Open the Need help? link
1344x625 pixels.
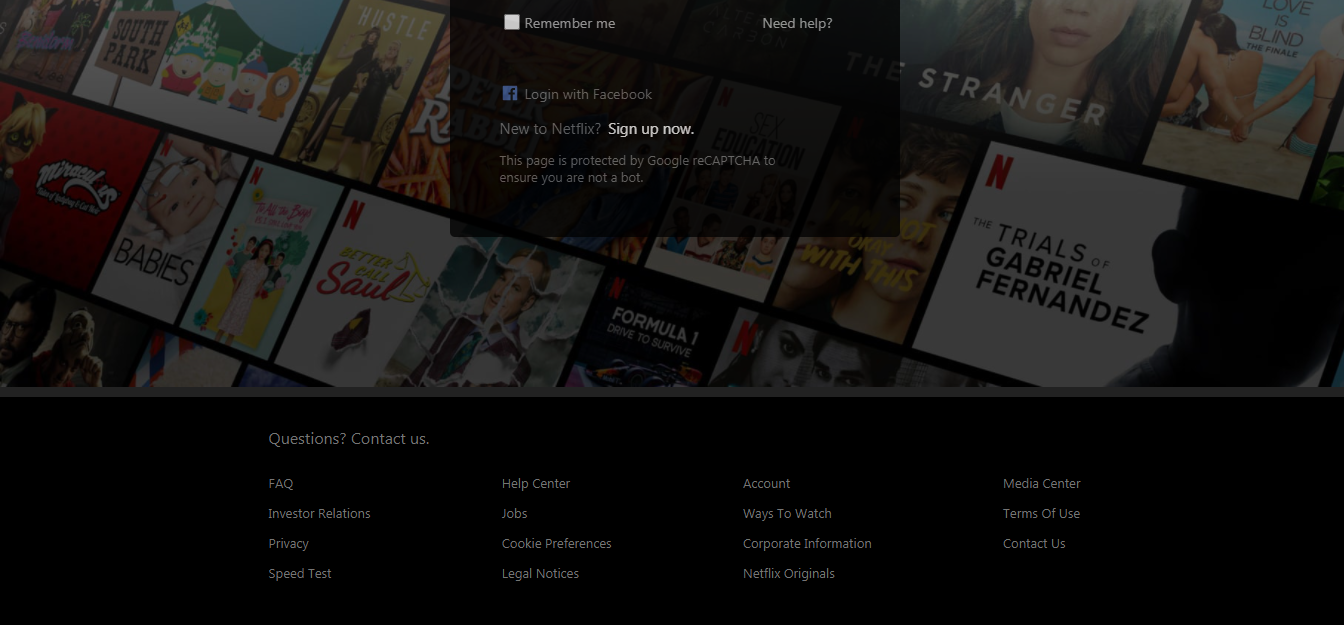coord(797,23)
